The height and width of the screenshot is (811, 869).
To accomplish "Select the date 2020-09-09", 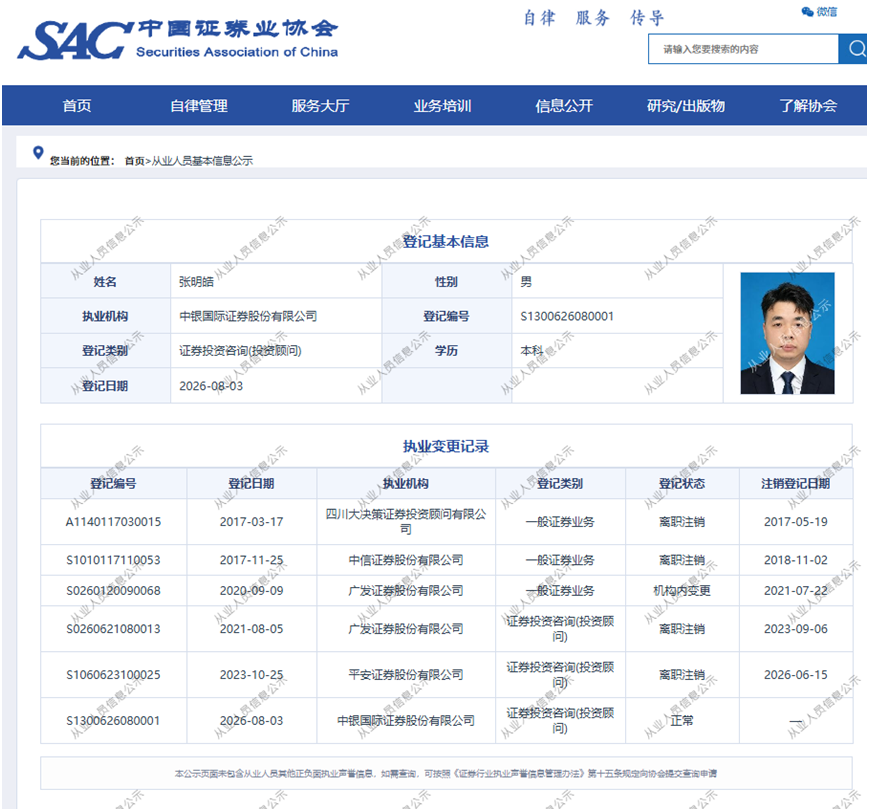I will pos(252,590).
